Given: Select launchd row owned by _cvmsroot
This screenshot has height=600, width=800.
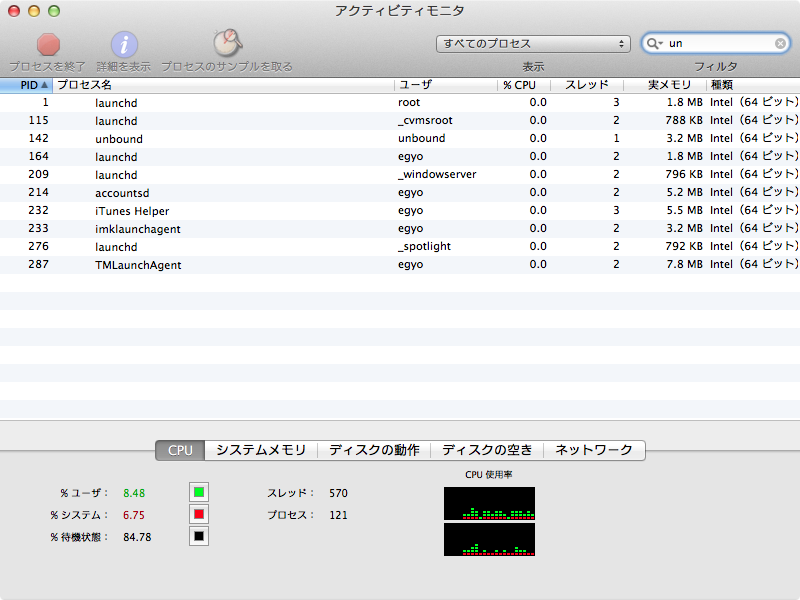Looking at the screenshot, I should click(400, 121).
